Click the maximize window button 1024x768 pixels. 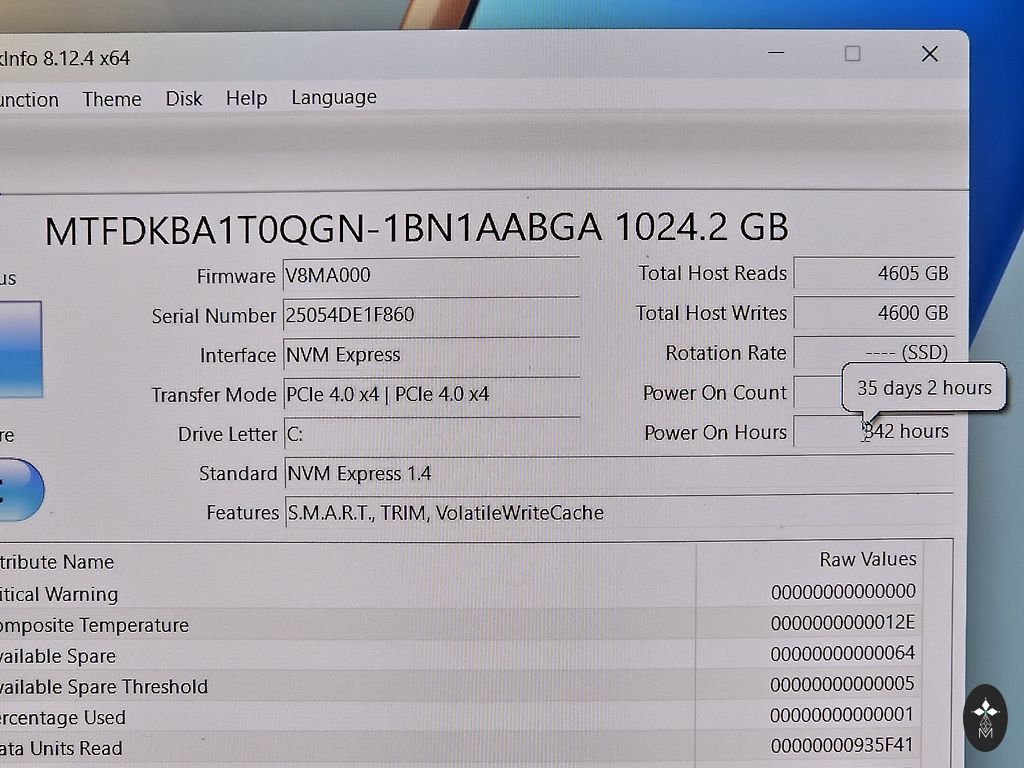[x=852, y=54]
